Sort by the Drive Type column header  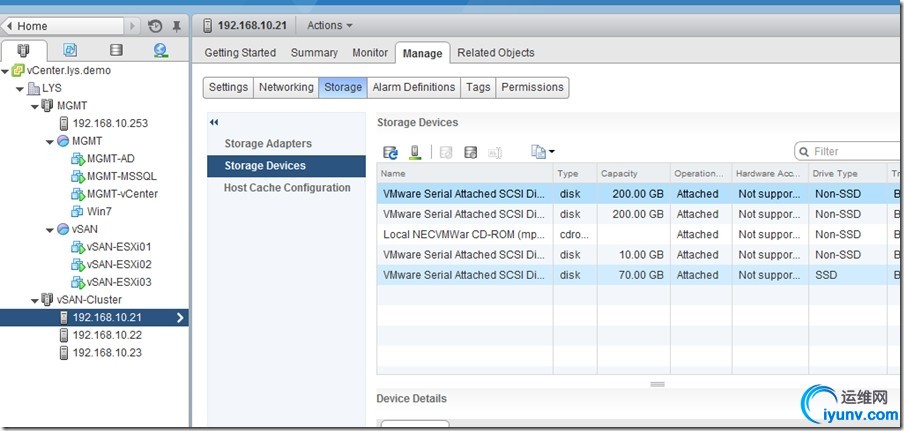[847, 173]
